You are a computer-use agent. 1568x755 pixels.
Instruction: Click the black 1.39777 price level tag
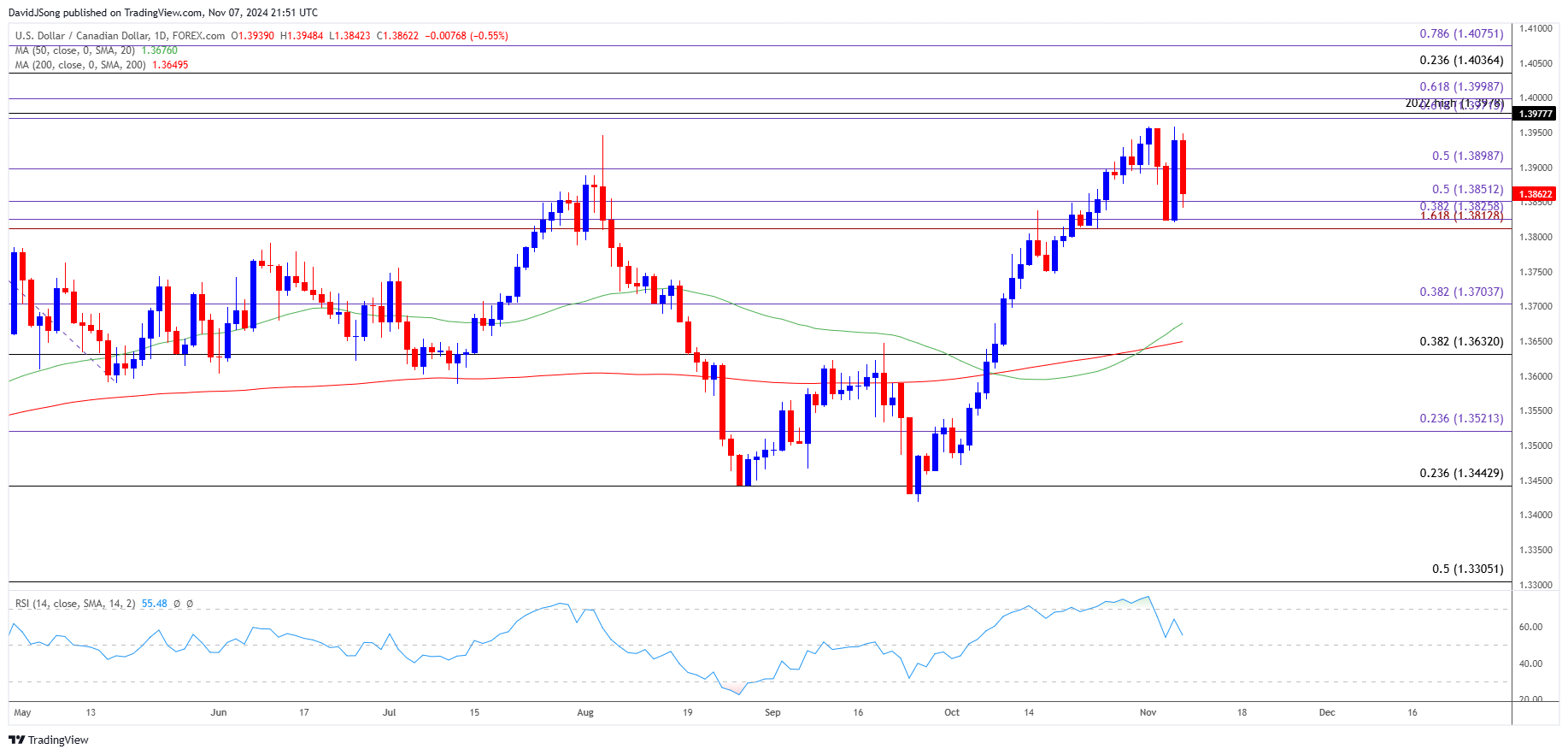(1535, 114)
